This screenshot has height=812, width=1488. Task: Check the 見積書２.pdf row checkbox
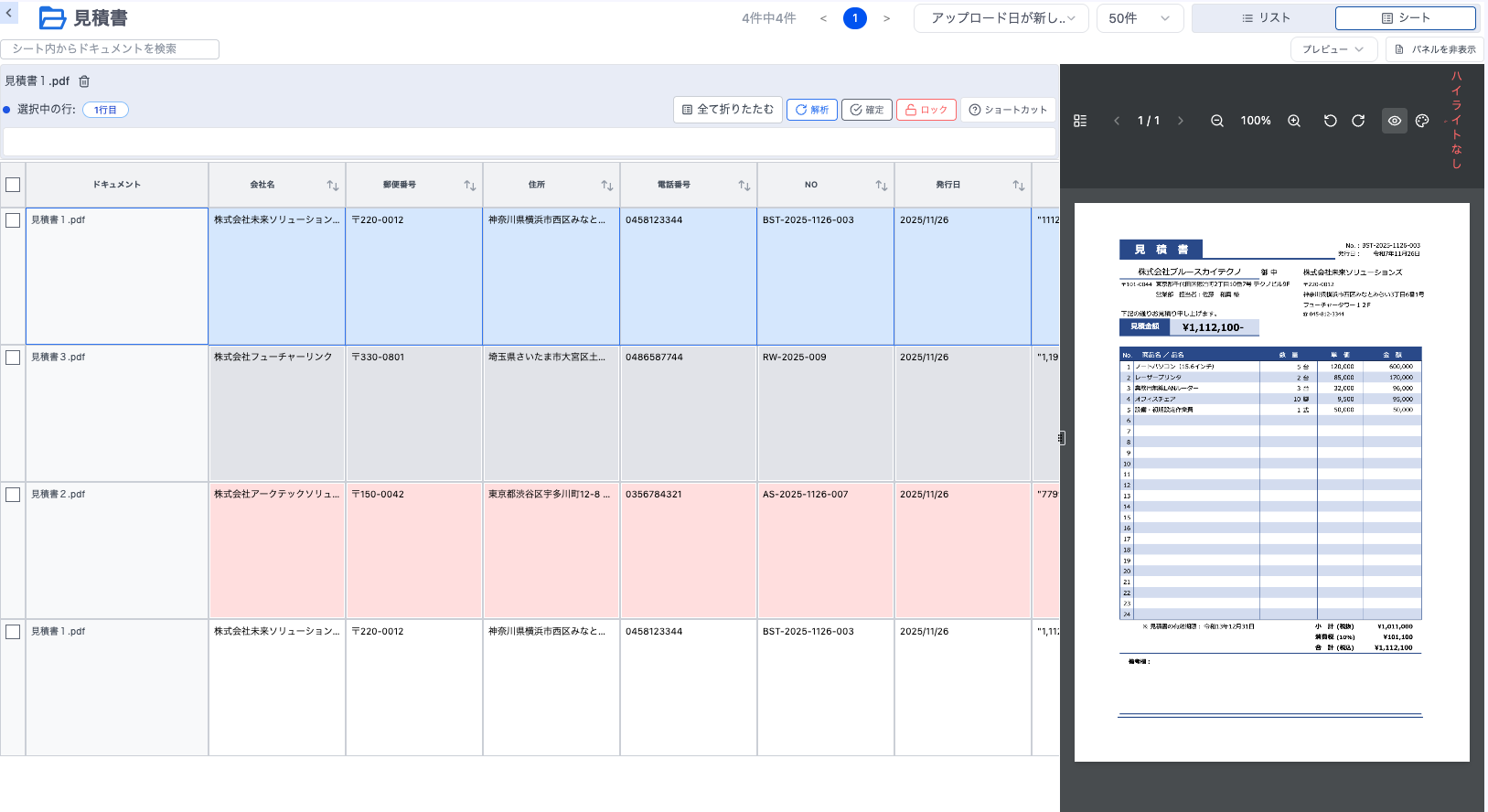click(13, 495)
